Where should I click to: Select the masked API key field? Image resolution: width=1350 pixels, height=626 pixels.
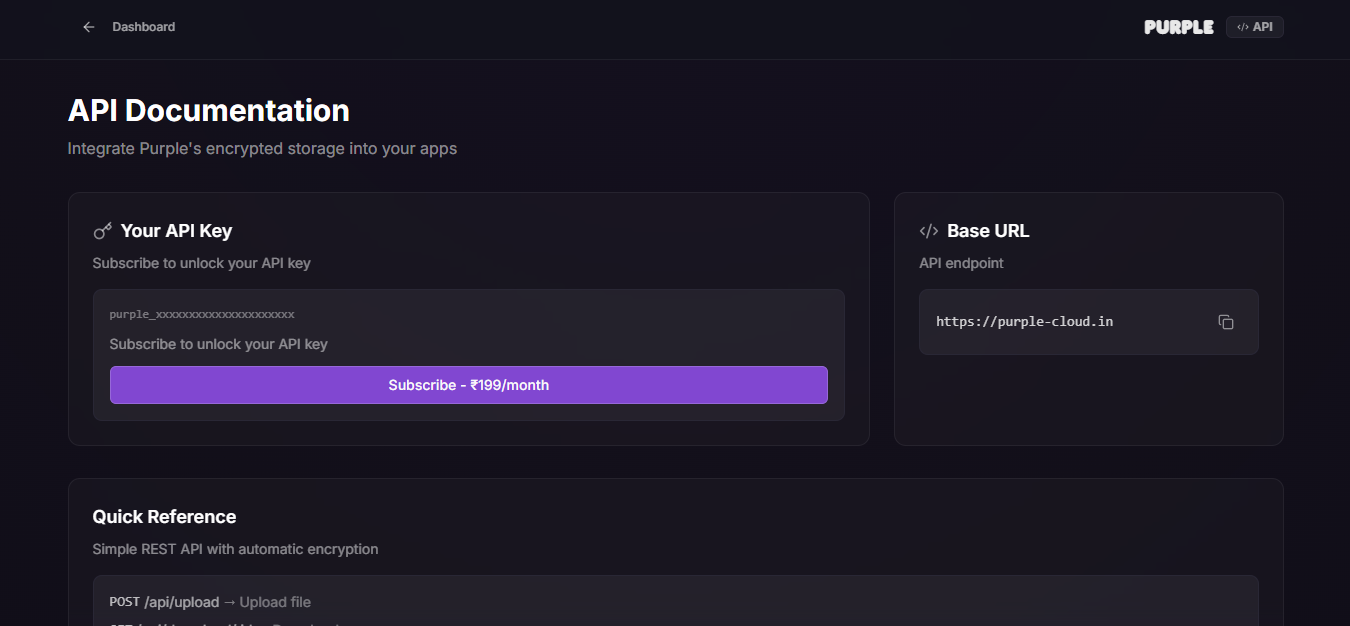[201, 313]
